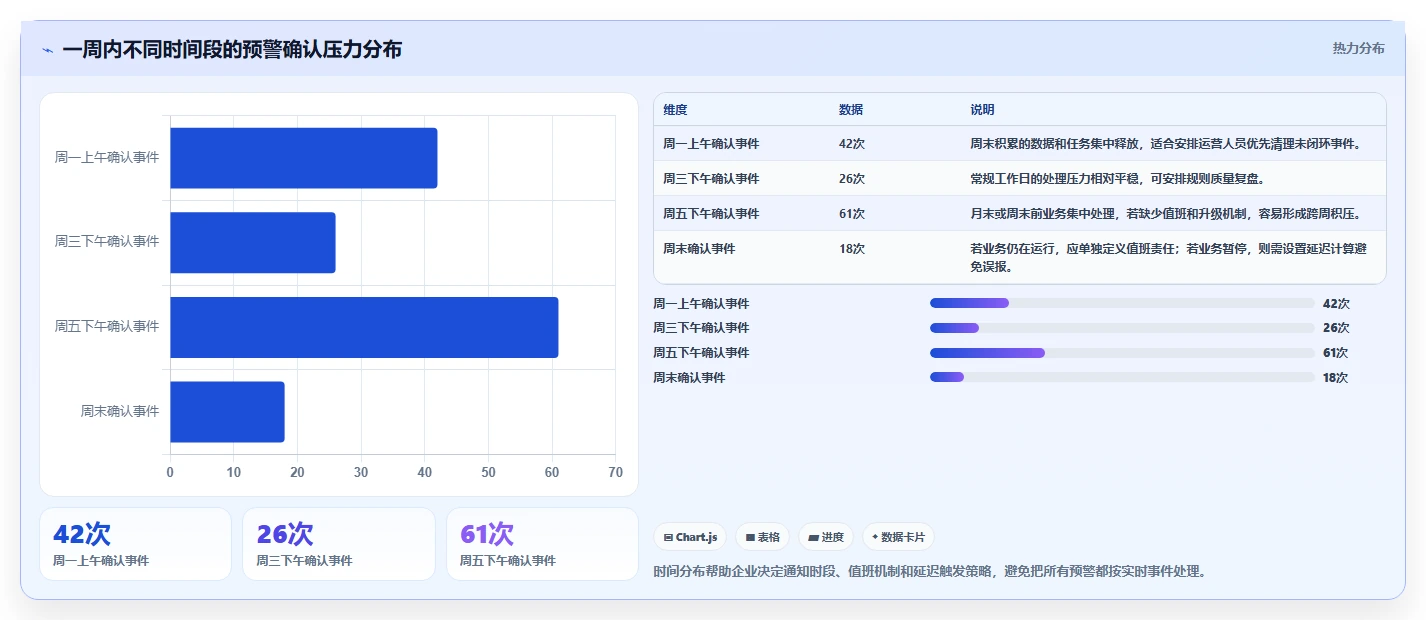Select the Chart.js chip
Viewport: 1426px width, 620px height.
[x=690, y=537]
